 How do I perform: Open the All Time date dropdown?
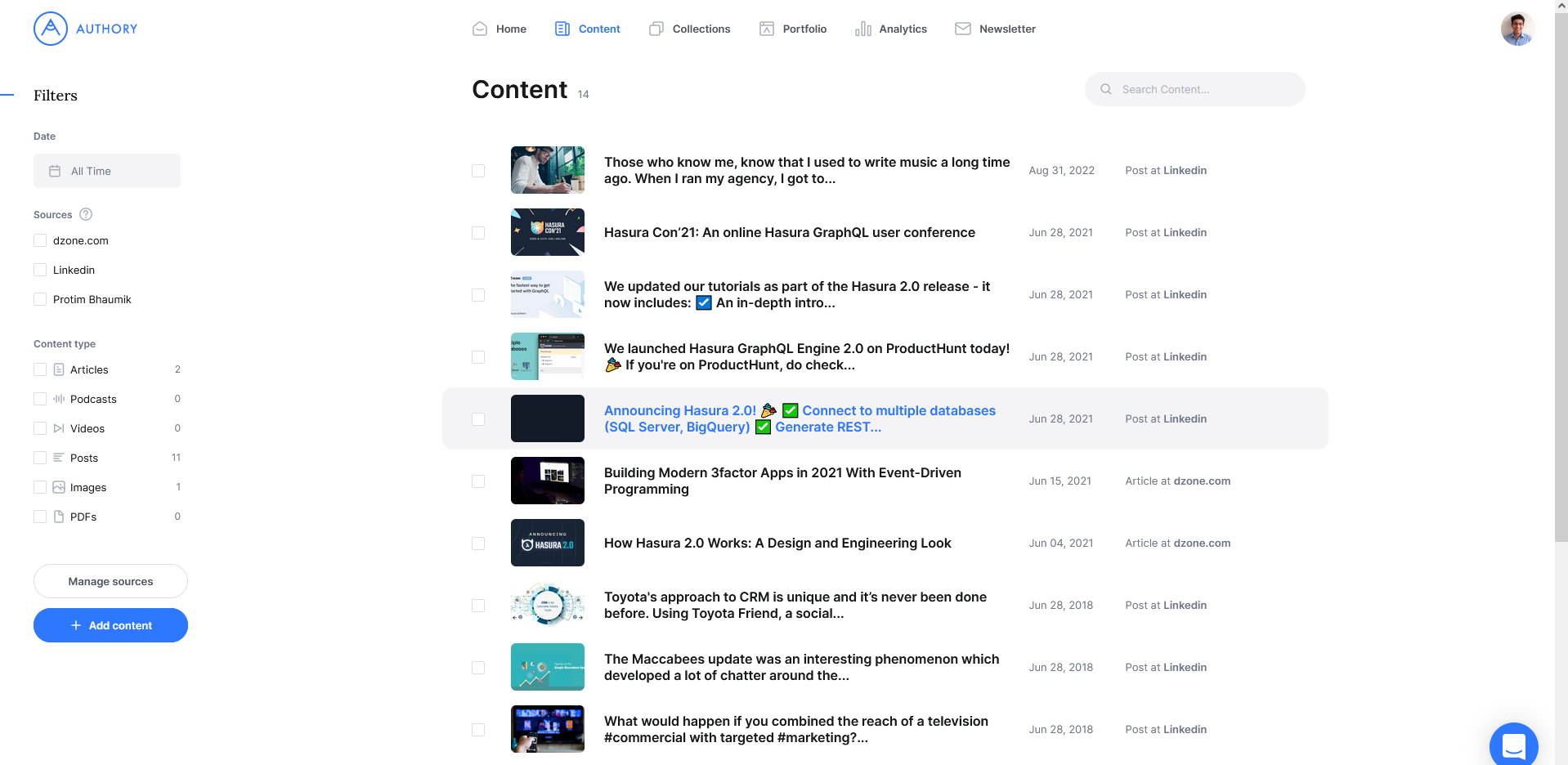[x=107, y=171]
